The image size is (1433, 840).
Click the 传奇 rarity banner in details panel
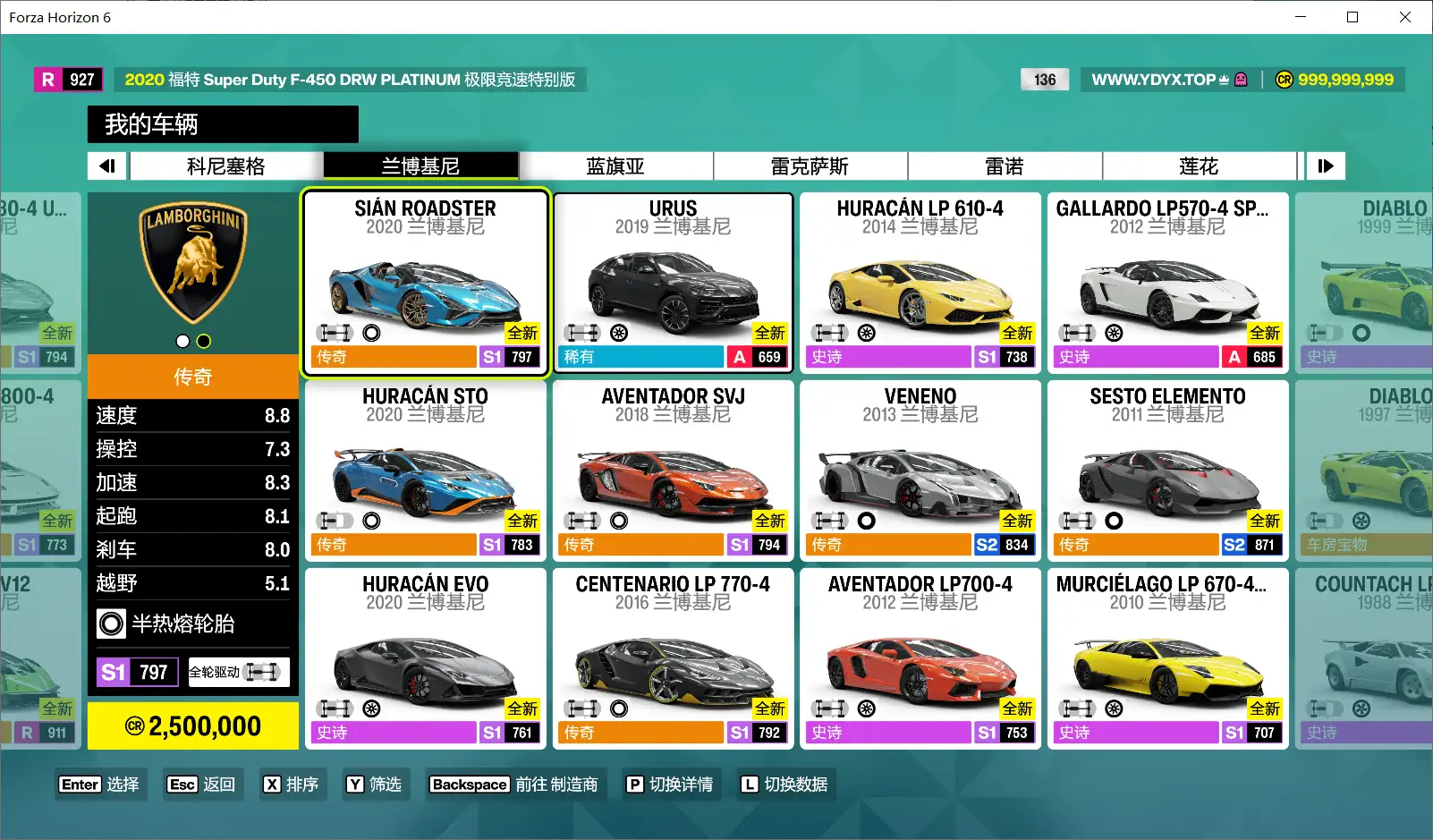click(193, 377)
